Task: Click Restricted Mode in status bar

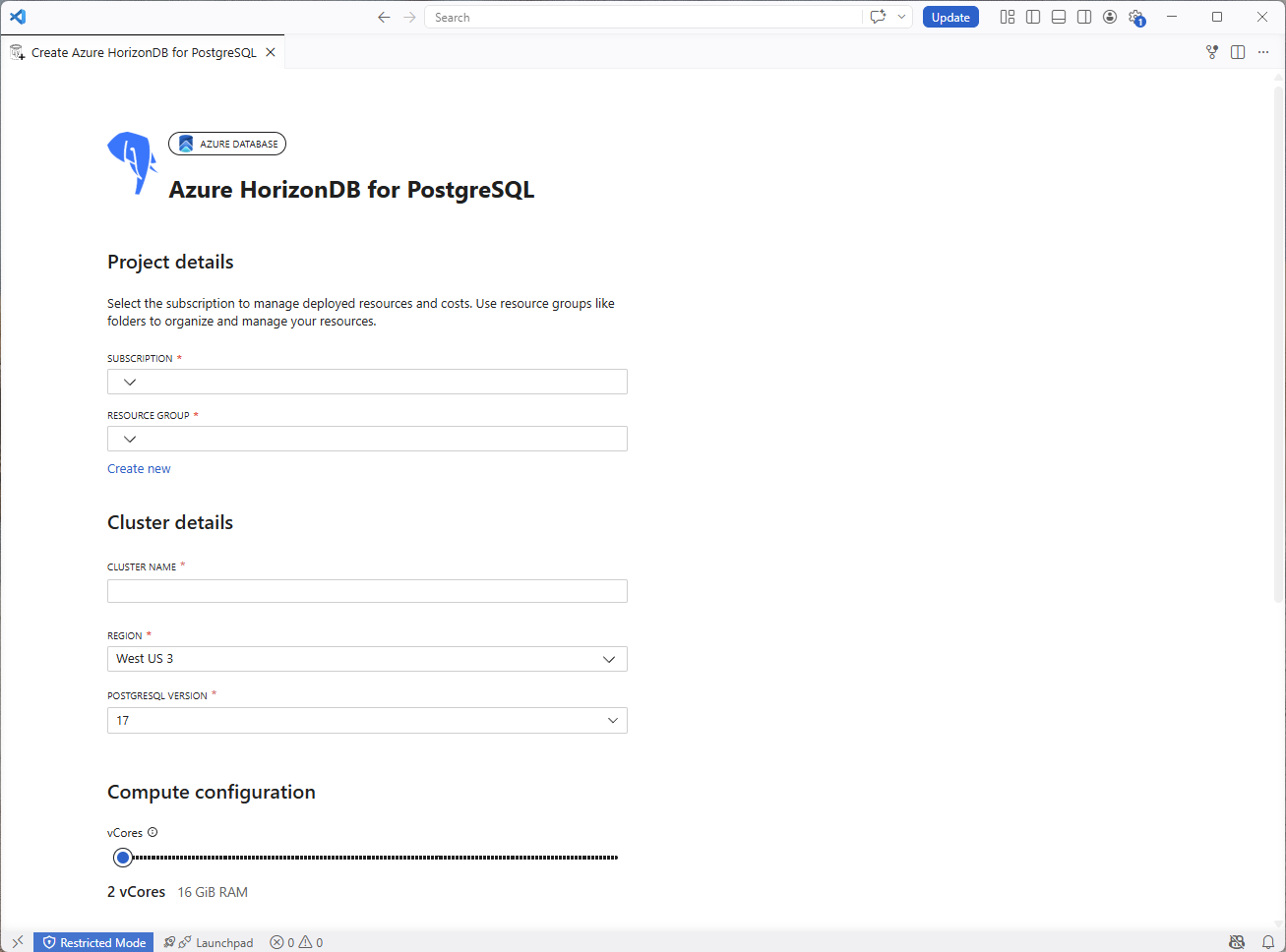Action: click(93, 942)
